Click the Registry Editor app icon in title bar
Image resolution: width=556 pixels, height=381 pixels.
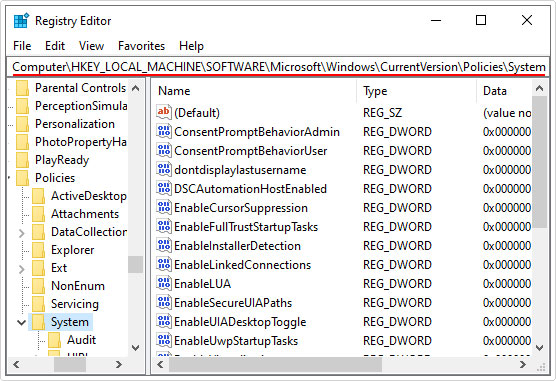21,21
